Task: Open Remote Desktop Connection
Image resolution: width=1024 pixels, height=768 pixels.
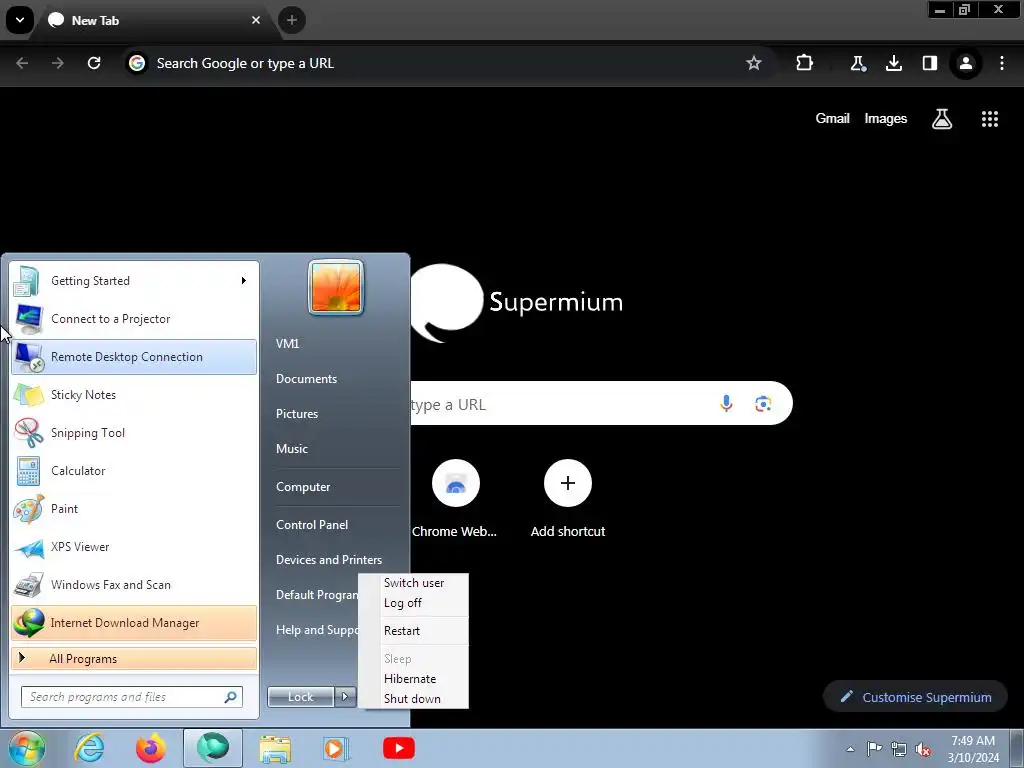Action: (x=134, y=357)
